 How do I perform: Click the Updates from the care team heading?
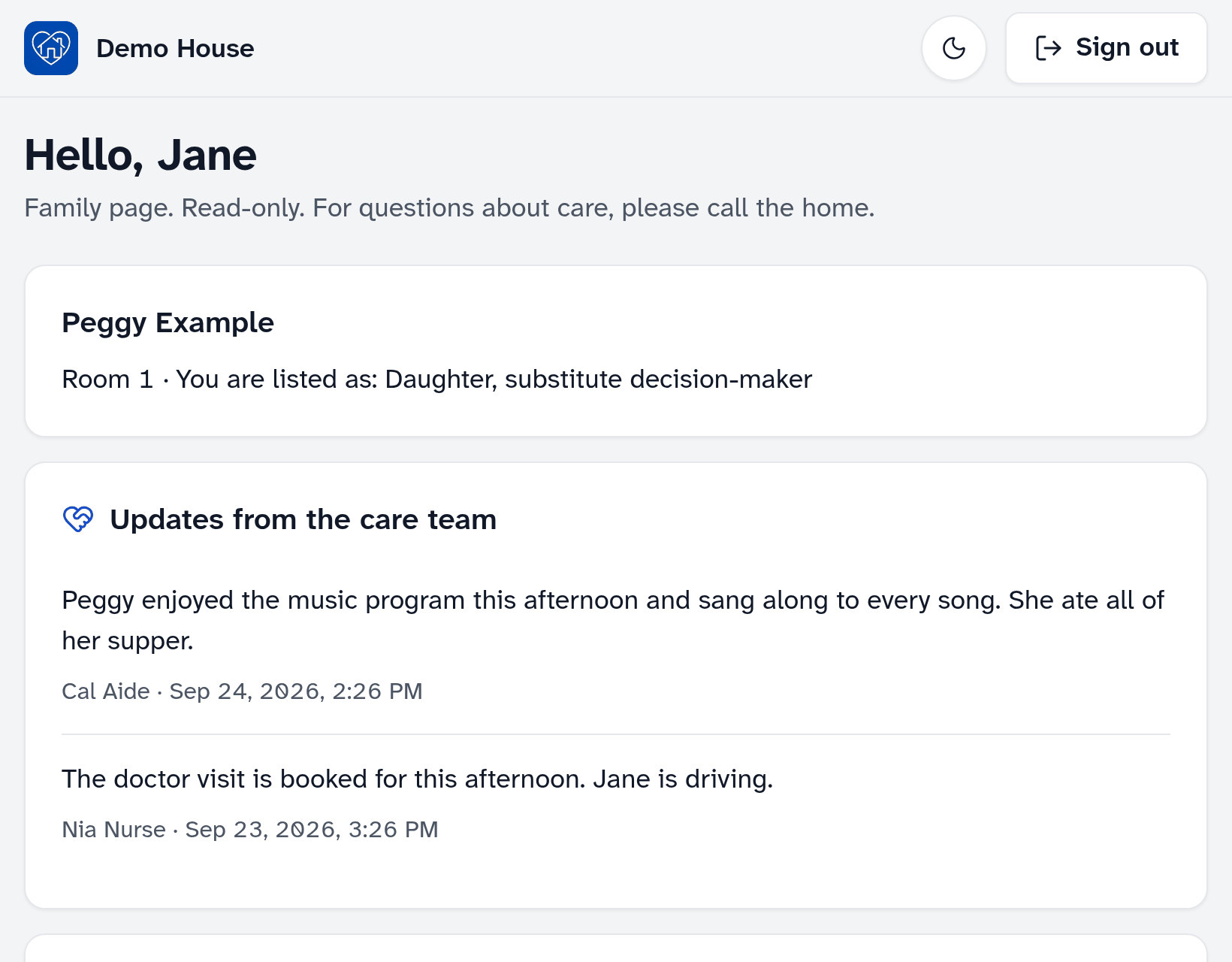pos(303,520)
